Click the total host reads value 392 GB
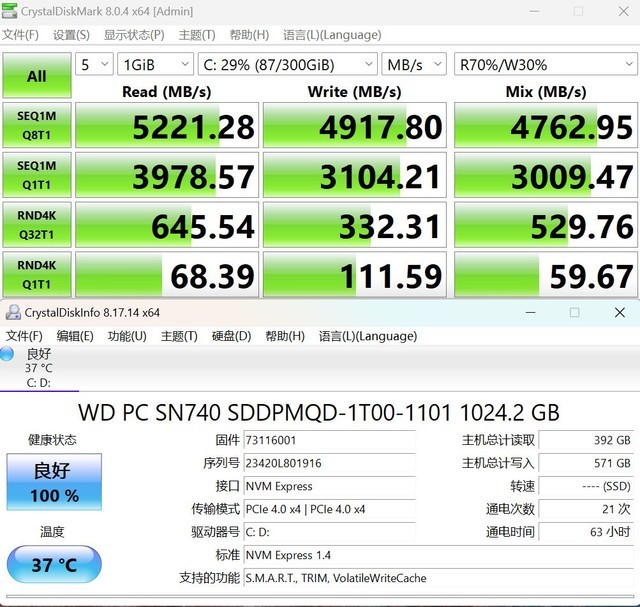 [586, 440]
